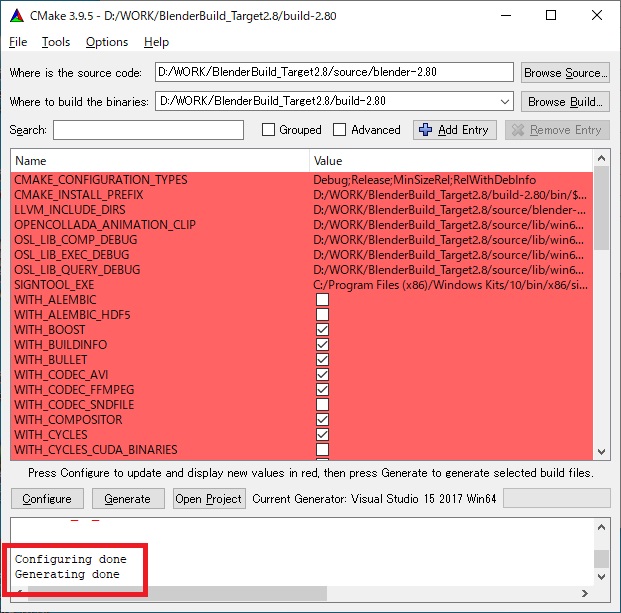Image resolution: width=621 pixels, height=613 pixels.
Task: Uncheck the WITH_BOOST checkbox
Action: (322, 329)
